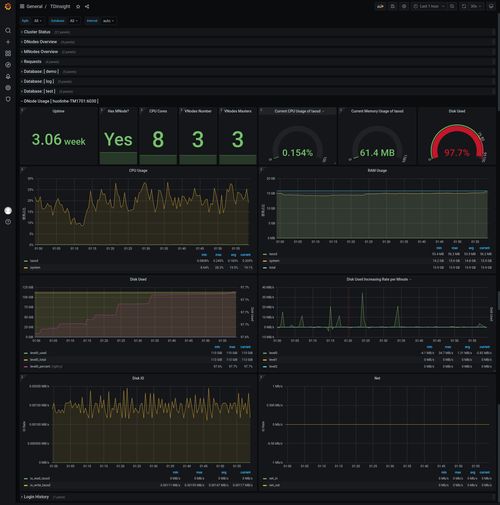500x505 pixels.
Task: Sort Net legend by min column
Action: point(444,472)
